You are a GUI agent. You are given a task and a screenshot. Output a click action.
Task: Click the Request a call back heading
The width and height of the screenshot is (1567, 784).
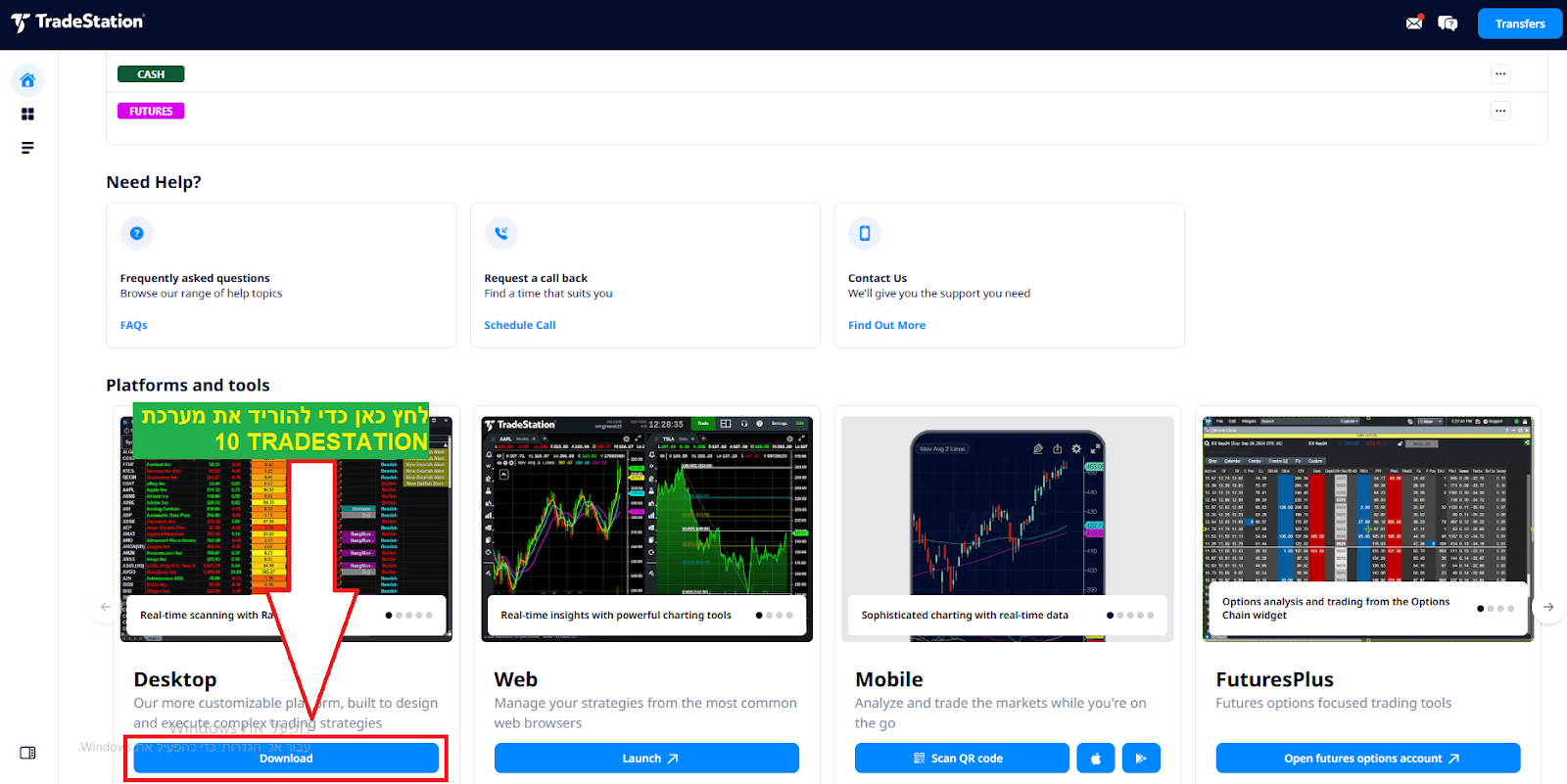point(536,278)
